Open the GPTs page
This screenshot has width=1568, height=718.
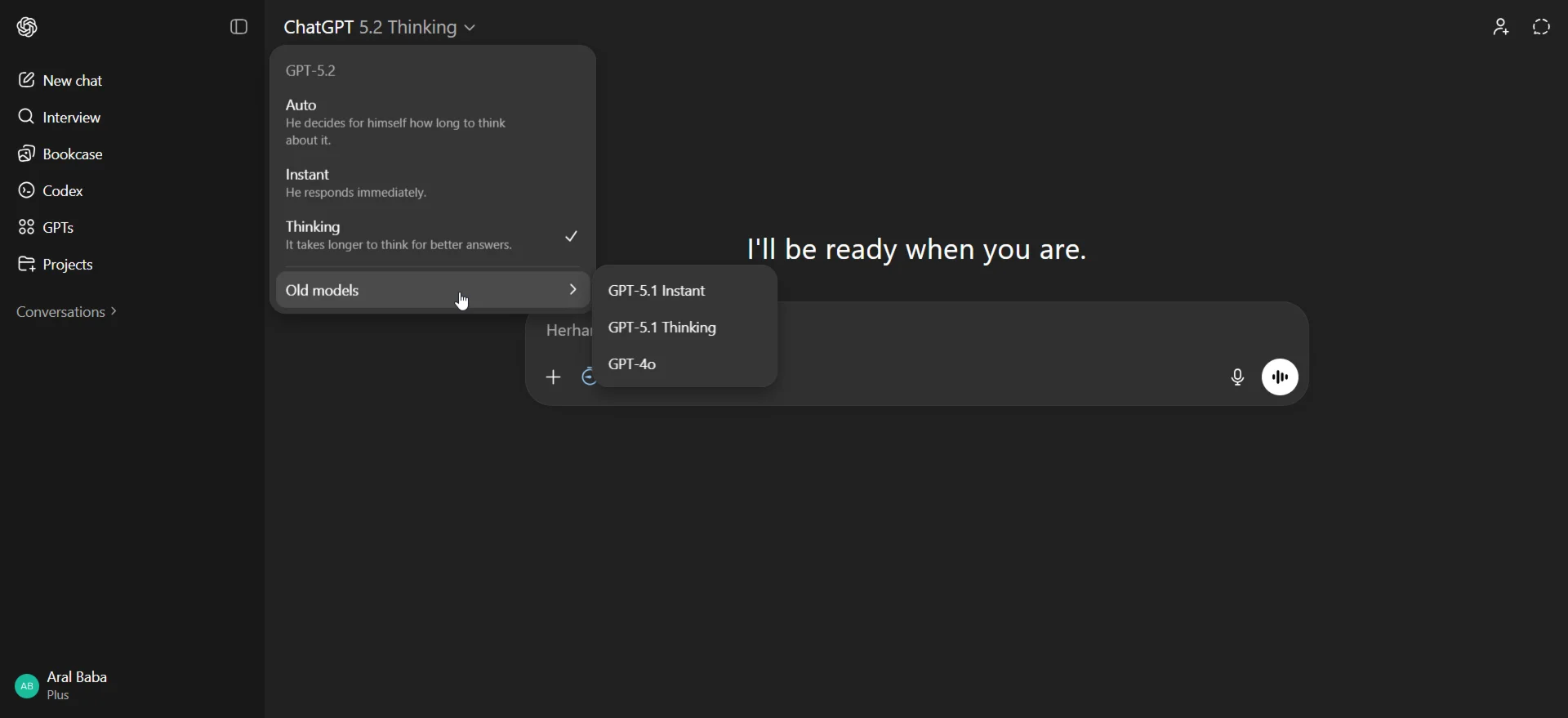coord(47,227)
